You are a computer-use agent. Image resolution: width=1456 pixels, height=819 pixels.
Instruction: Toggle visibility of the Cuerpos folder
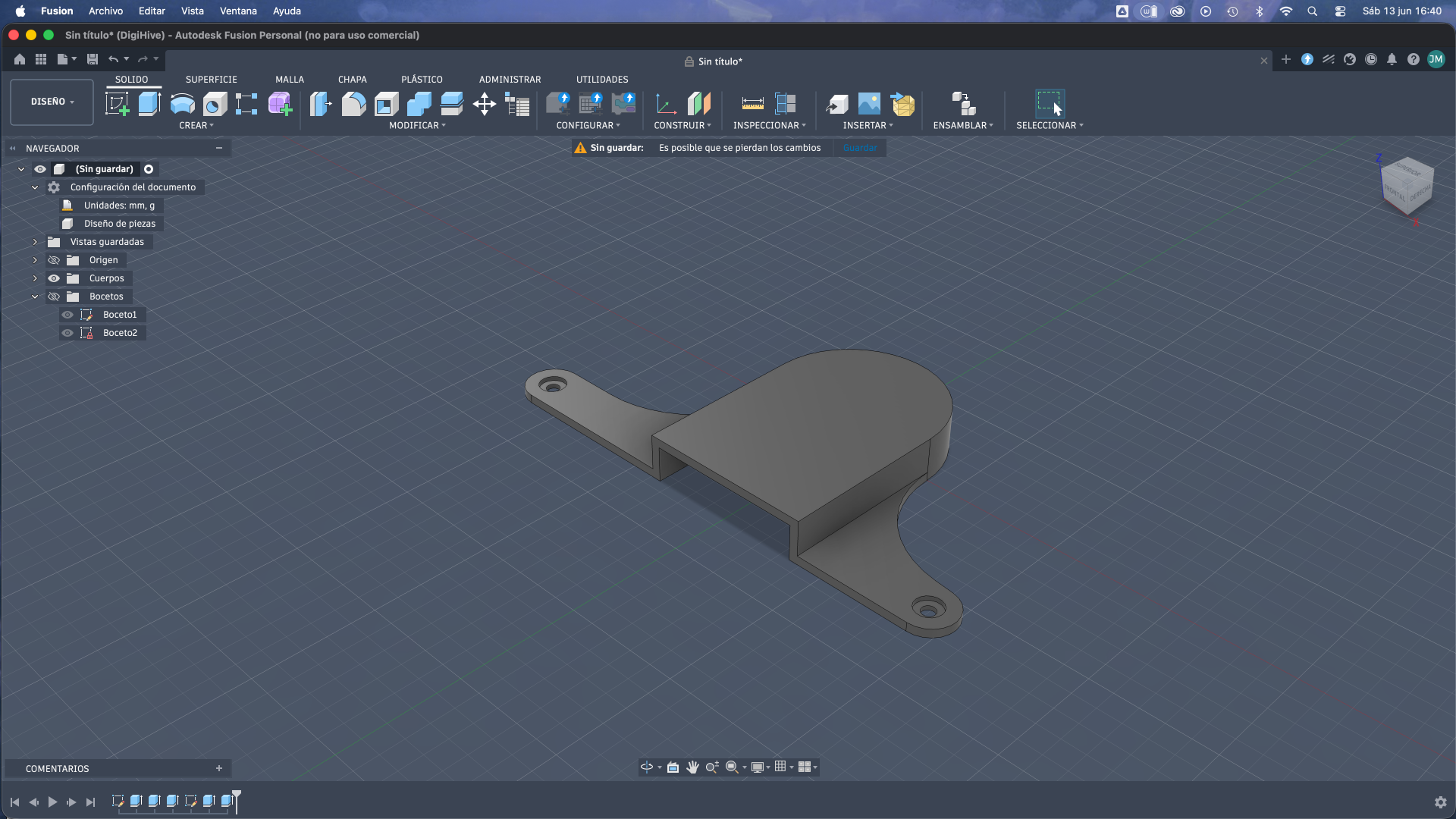(x=54, y=278)
